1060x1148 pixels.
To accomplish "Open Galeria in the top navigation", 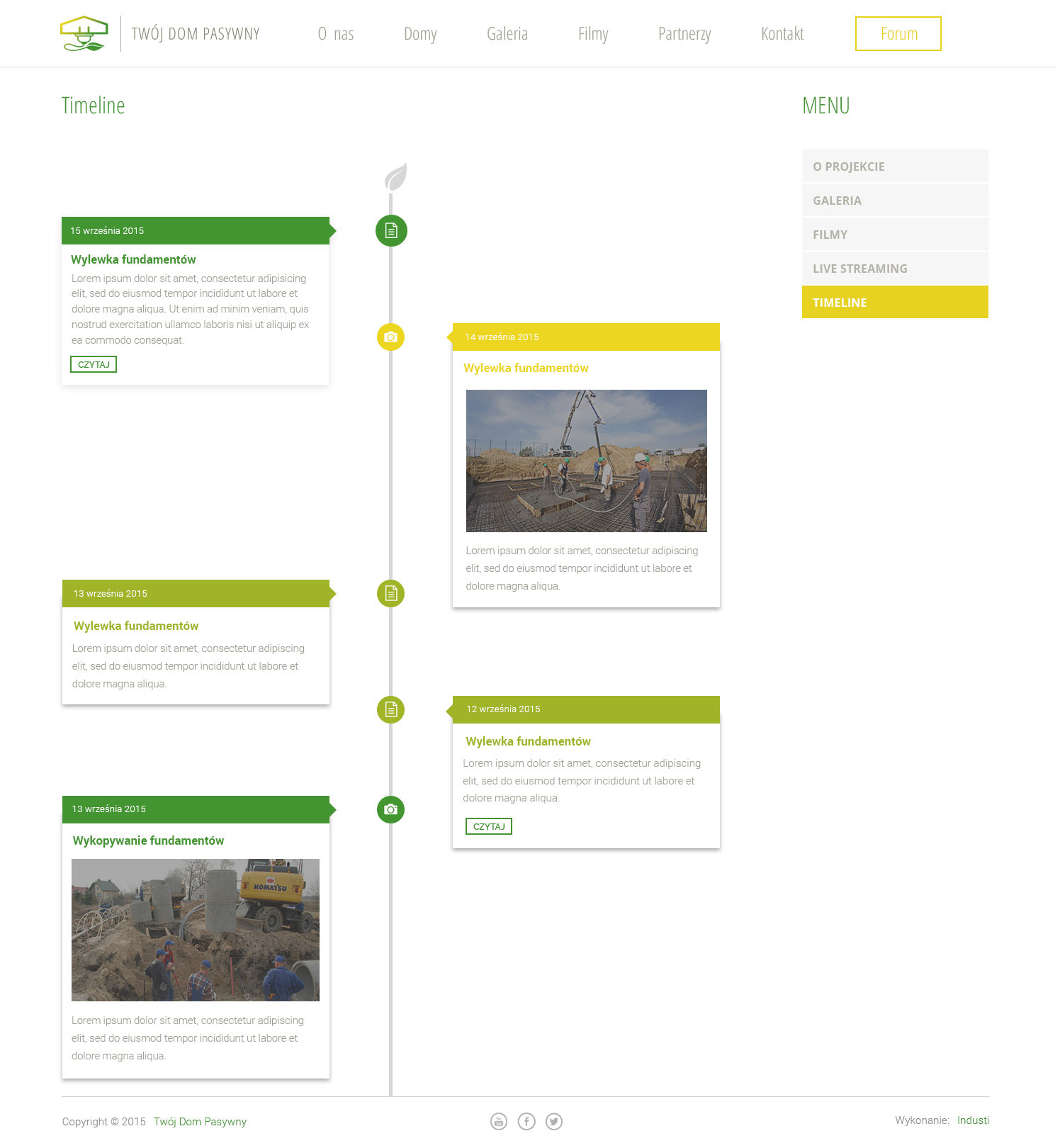I will point(507,34).
